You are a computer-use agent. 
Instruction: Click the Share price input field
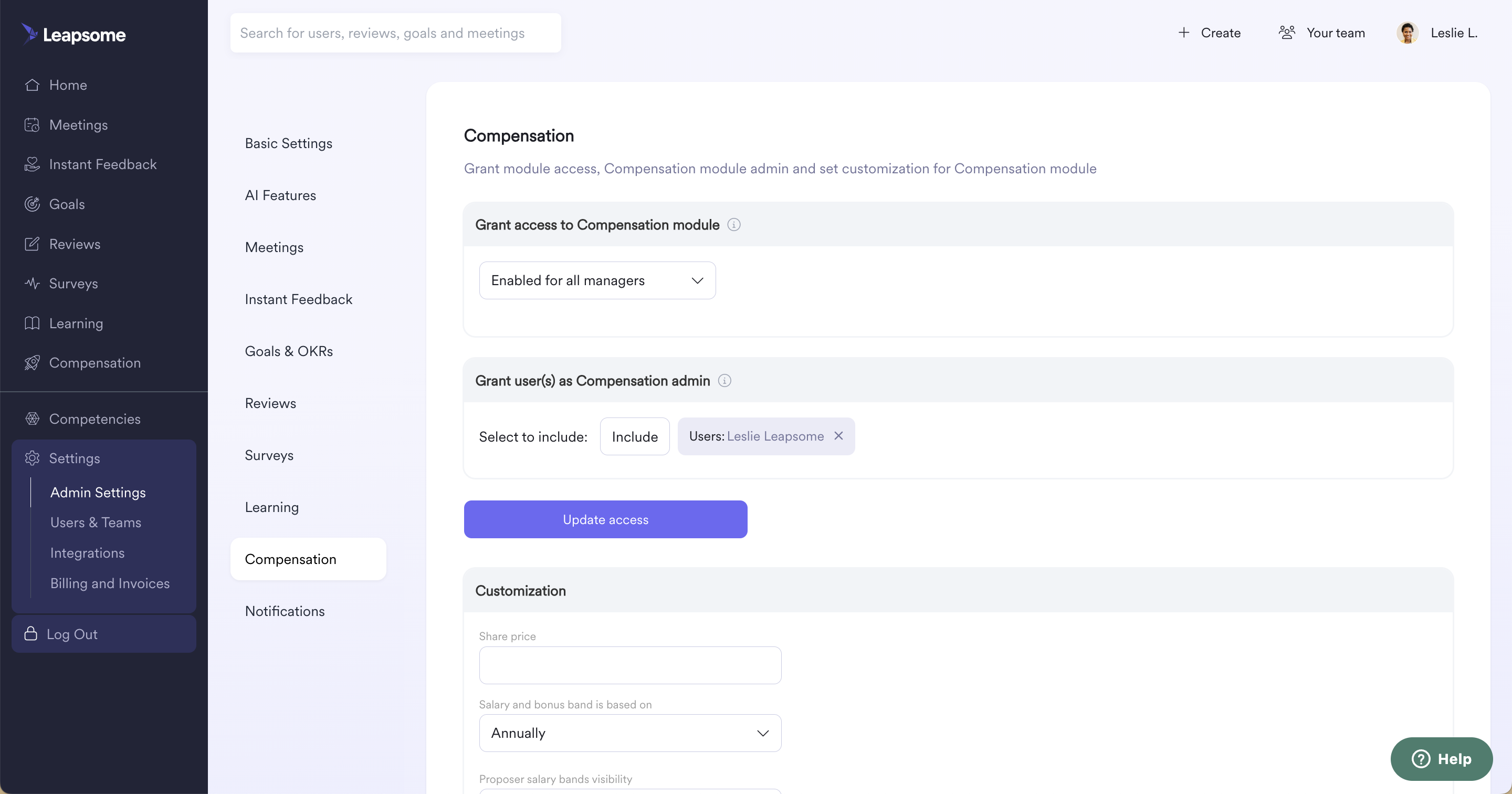[630, 665]
